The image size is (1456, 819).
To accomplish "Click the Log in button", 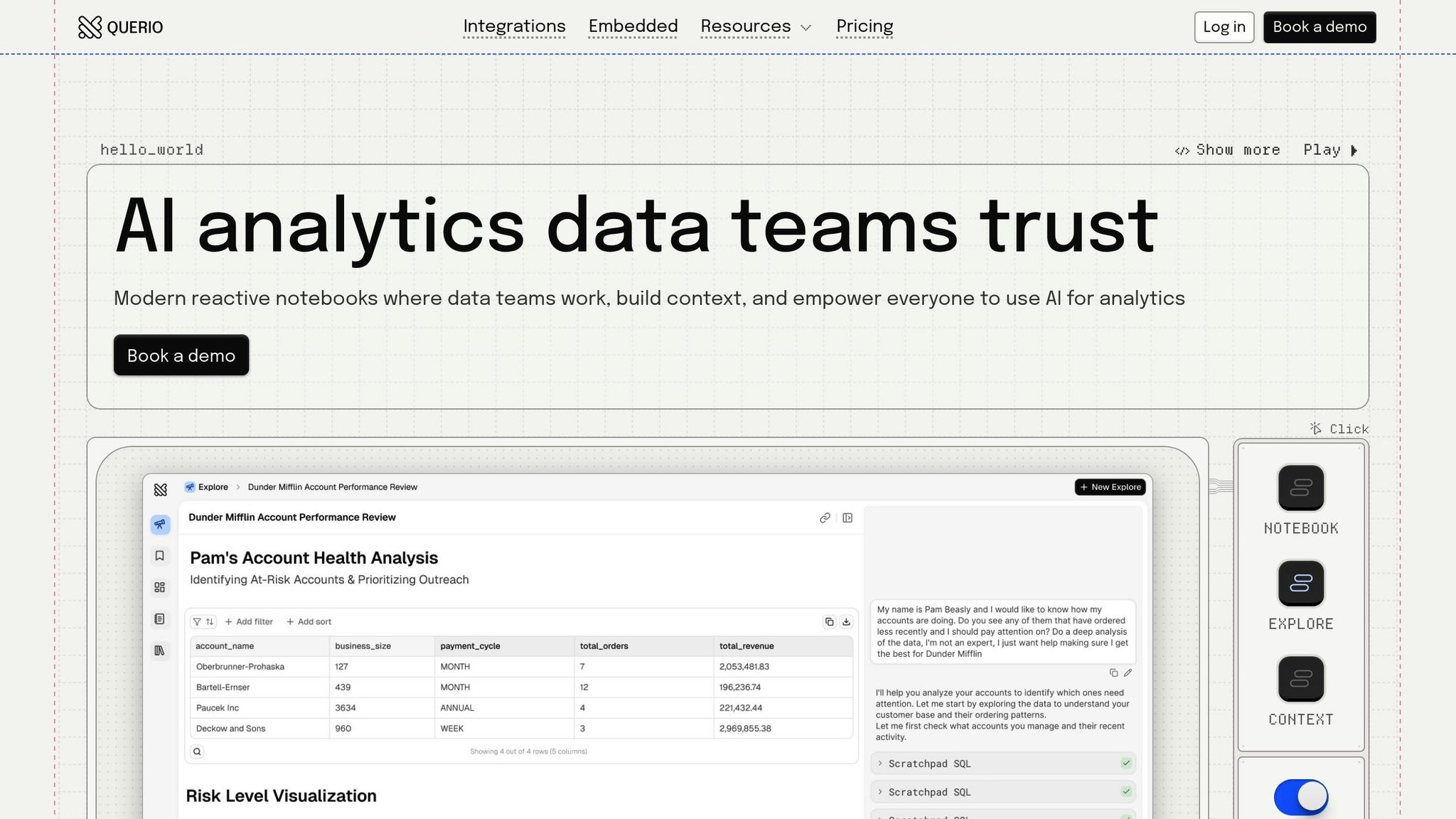I will pyautogui.click(x=1224, y=27).
